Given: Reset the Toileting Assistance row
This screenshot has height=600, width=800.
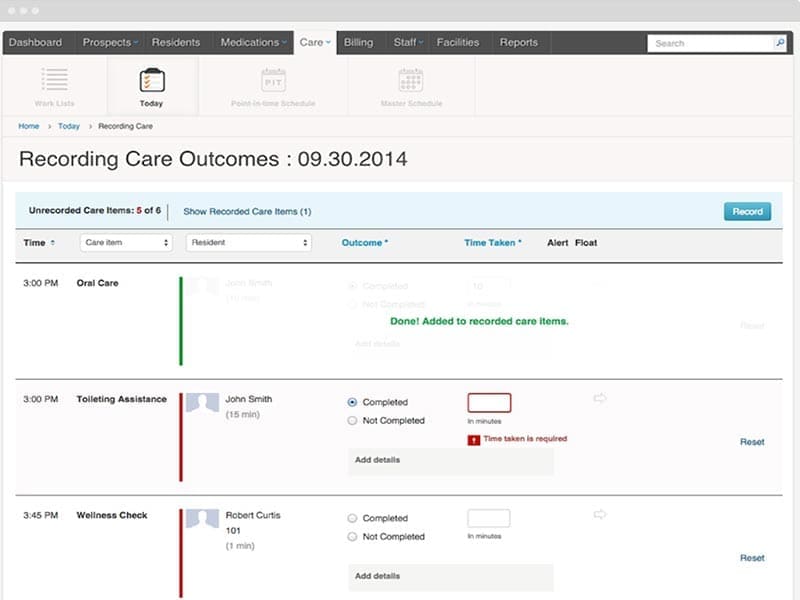Looking at the screenshot, I should coord(752,442).
